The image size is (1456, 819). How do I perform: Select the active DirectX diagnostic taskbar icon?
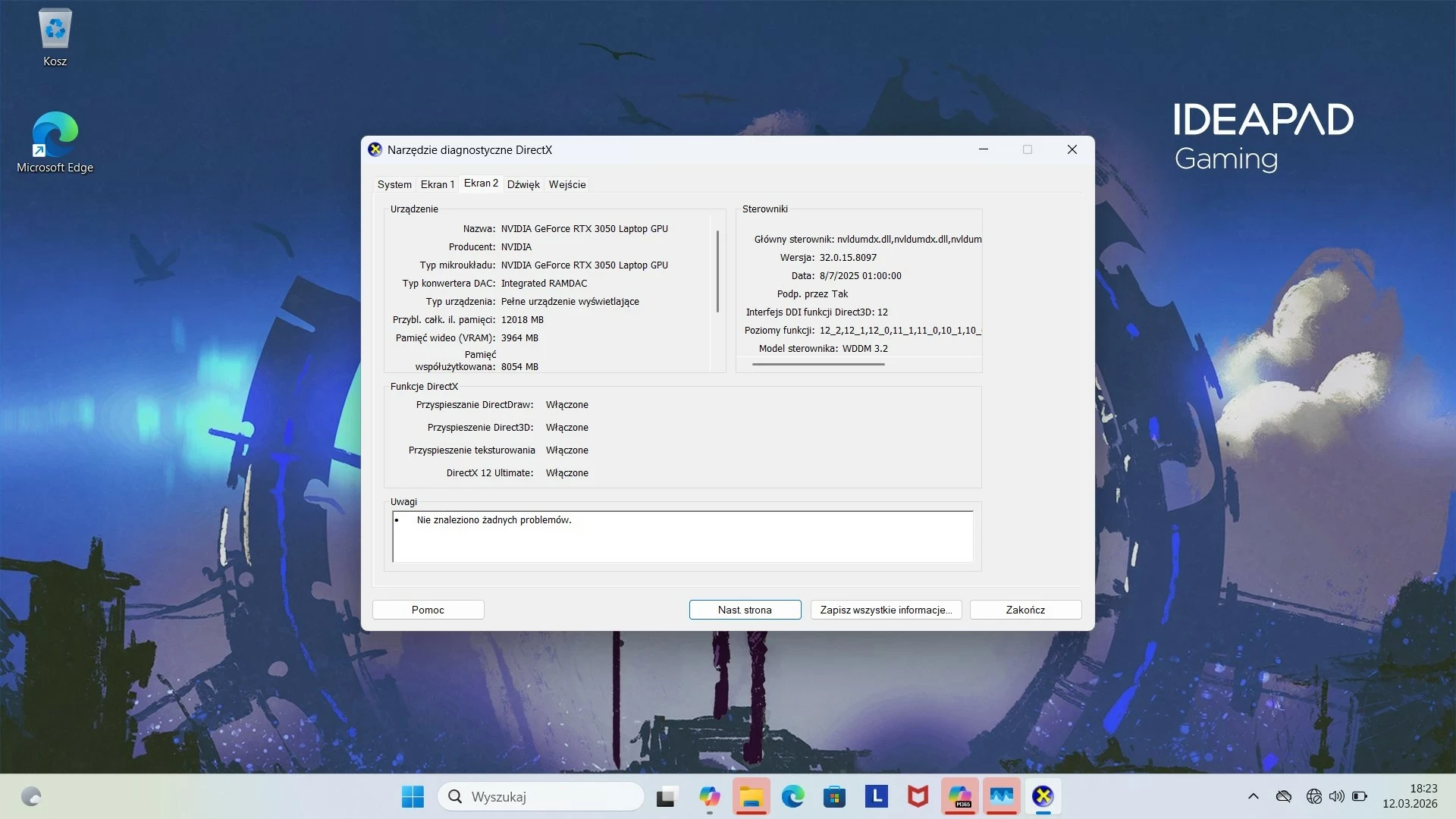[1043, 796]
